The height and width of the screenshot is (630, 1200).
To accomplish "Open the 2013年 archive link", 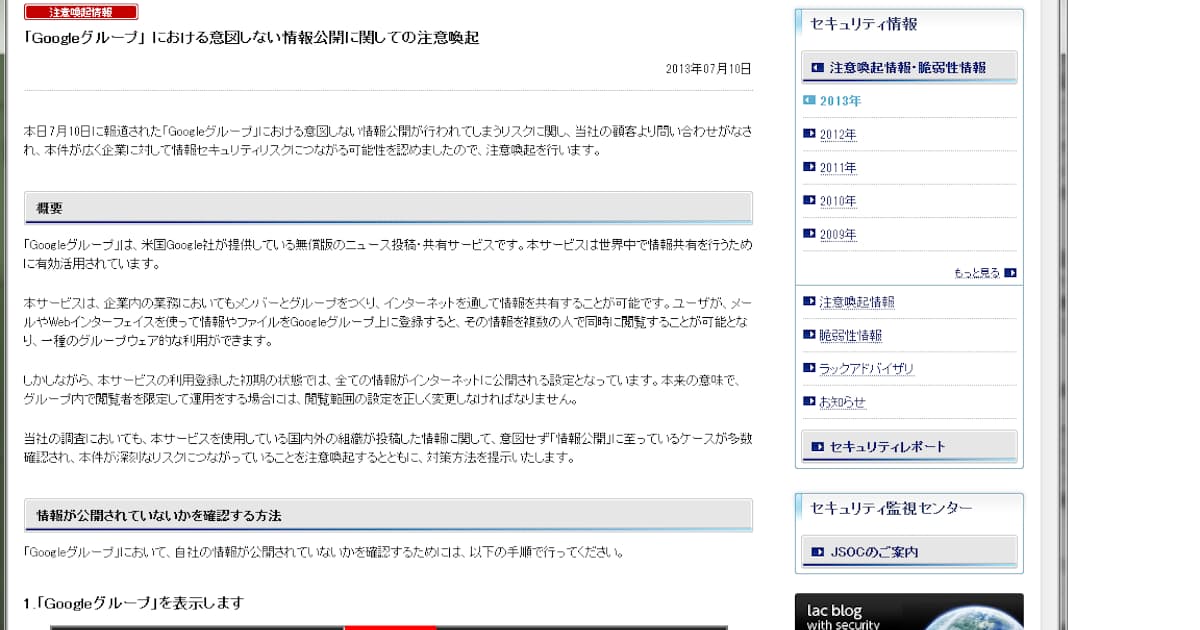I will click(840, 101).
